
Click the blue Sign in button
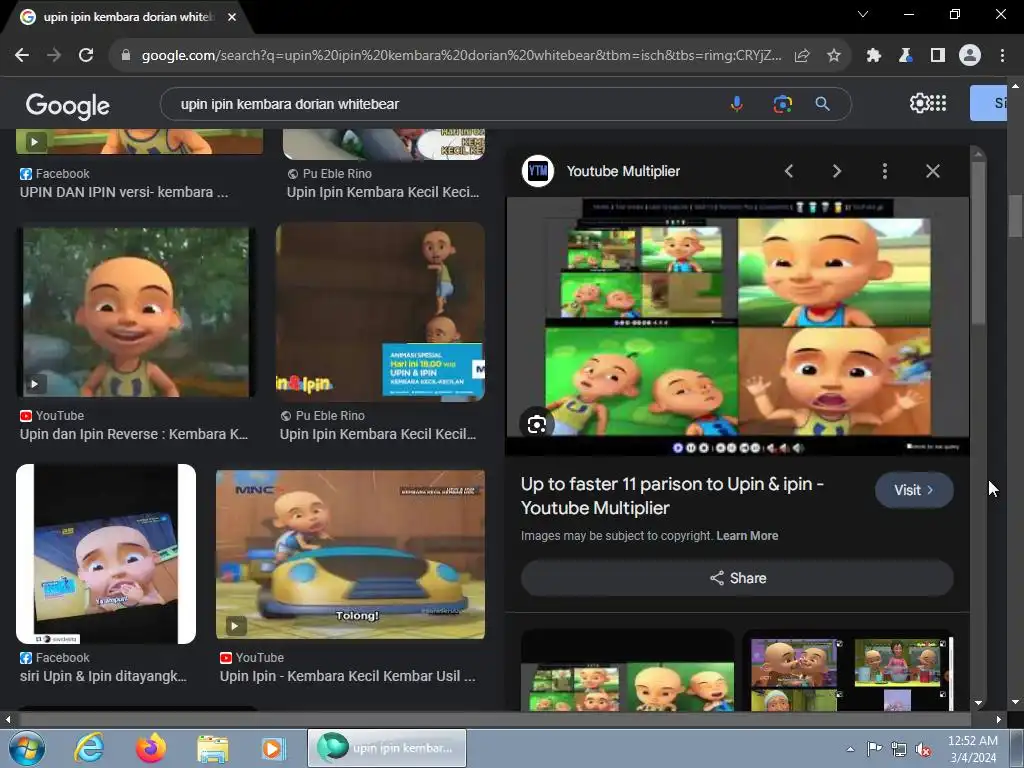[989, 103]
